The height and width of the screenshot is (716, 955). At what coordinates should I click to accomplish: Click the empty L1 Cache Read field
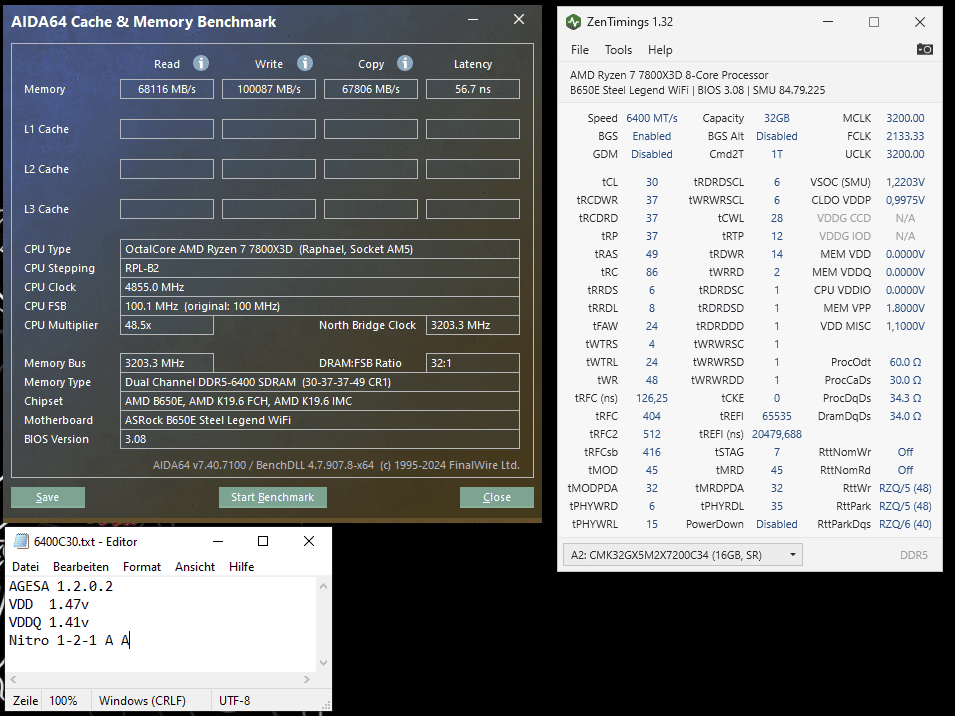[x=167, y=129]
